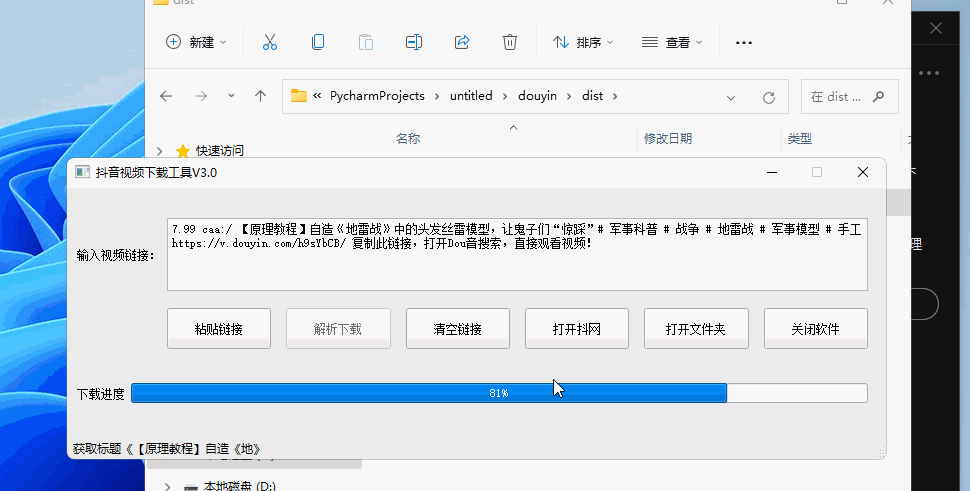Click the Cut scissors icon
The image size is (970, 491).
coord(269,42)
